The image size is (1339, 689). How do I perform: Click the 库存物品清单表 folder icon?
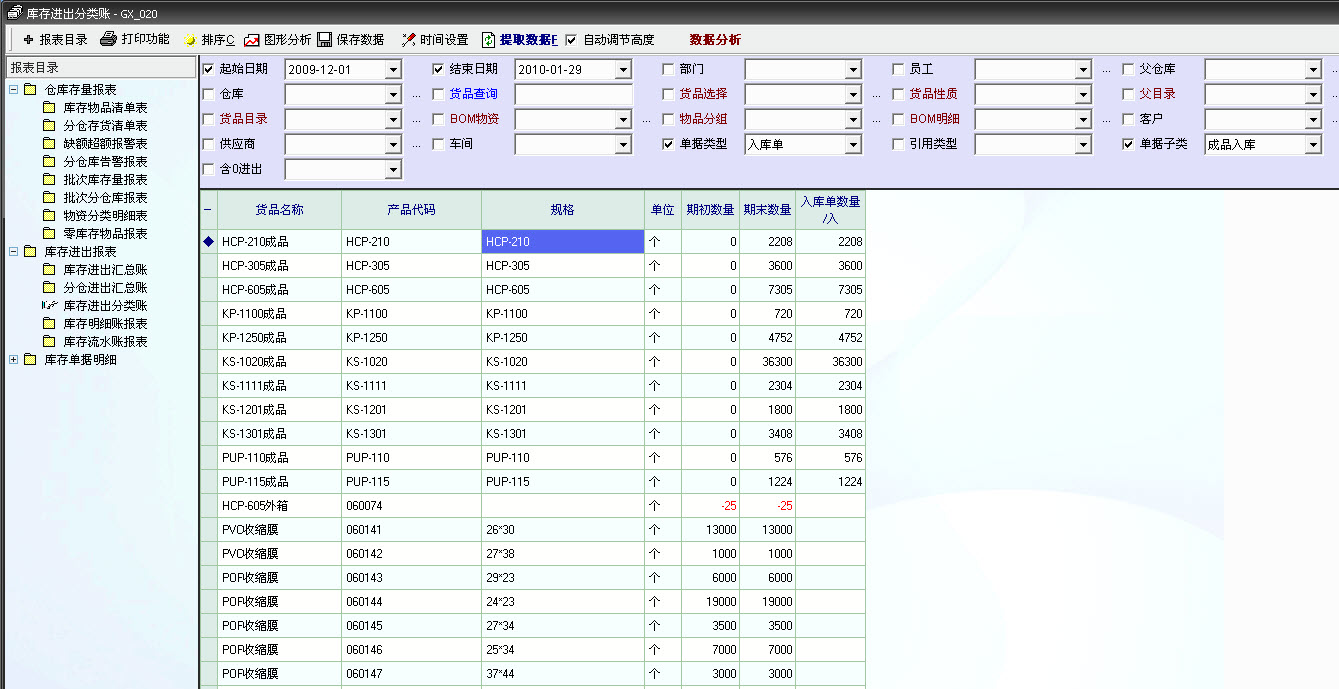click(49, 108)
